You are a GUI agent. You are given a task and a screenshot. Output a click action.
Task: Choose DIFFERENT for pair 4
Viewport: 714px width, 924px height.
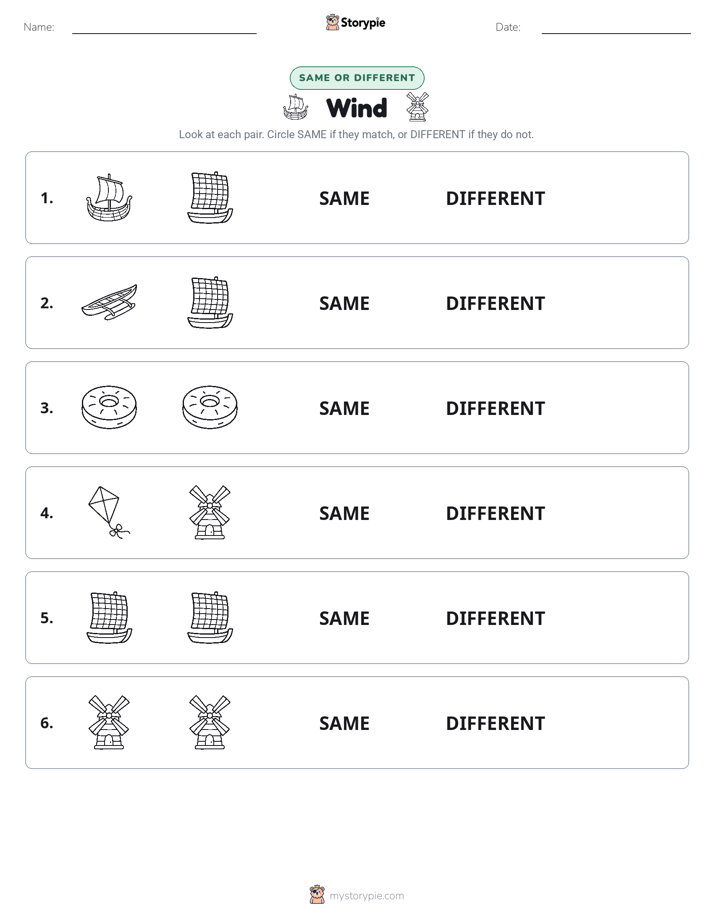[x=495, y=513]
